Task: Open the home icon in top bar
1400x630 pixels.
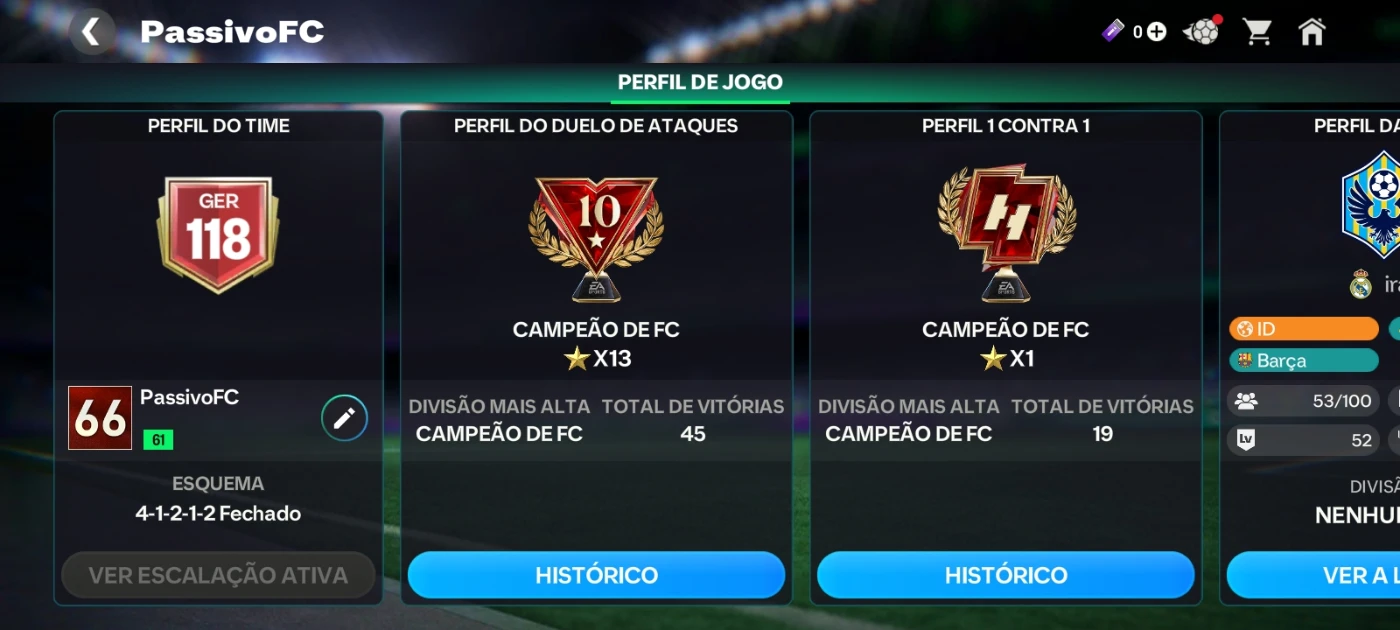Action: [1311, 32]
